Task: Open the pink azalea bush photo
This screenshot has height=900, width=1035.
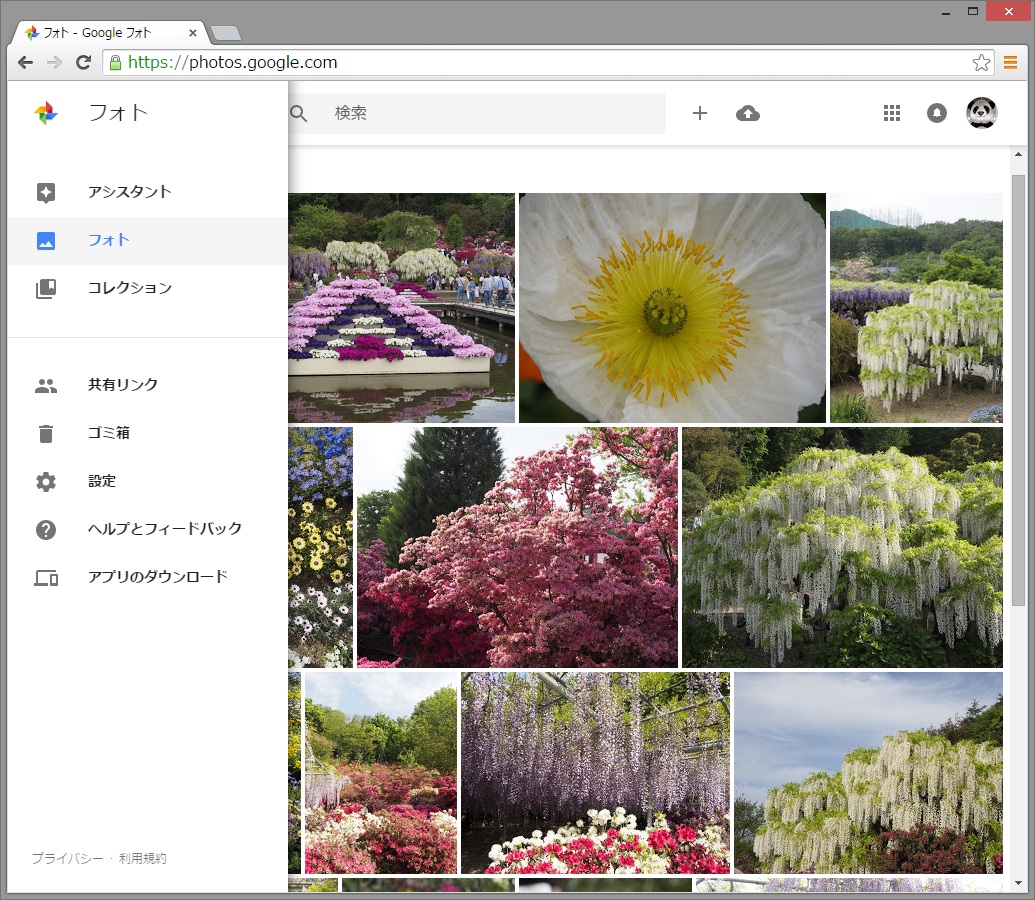Action: click(517, 547)
